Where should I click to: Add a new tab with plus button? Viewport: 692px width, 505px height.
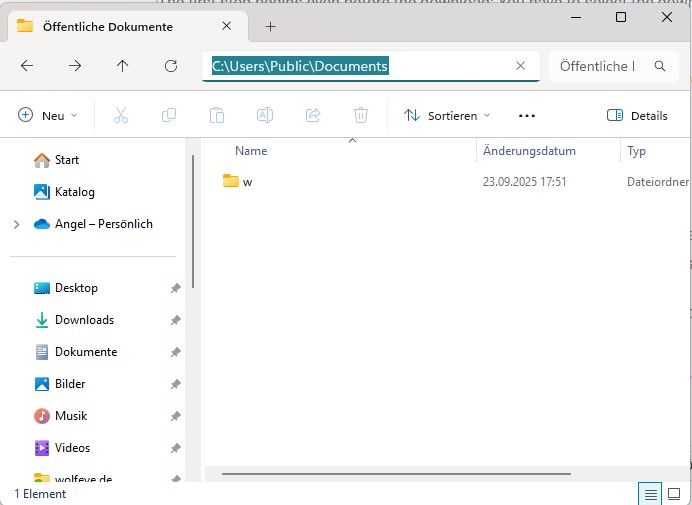270,26
